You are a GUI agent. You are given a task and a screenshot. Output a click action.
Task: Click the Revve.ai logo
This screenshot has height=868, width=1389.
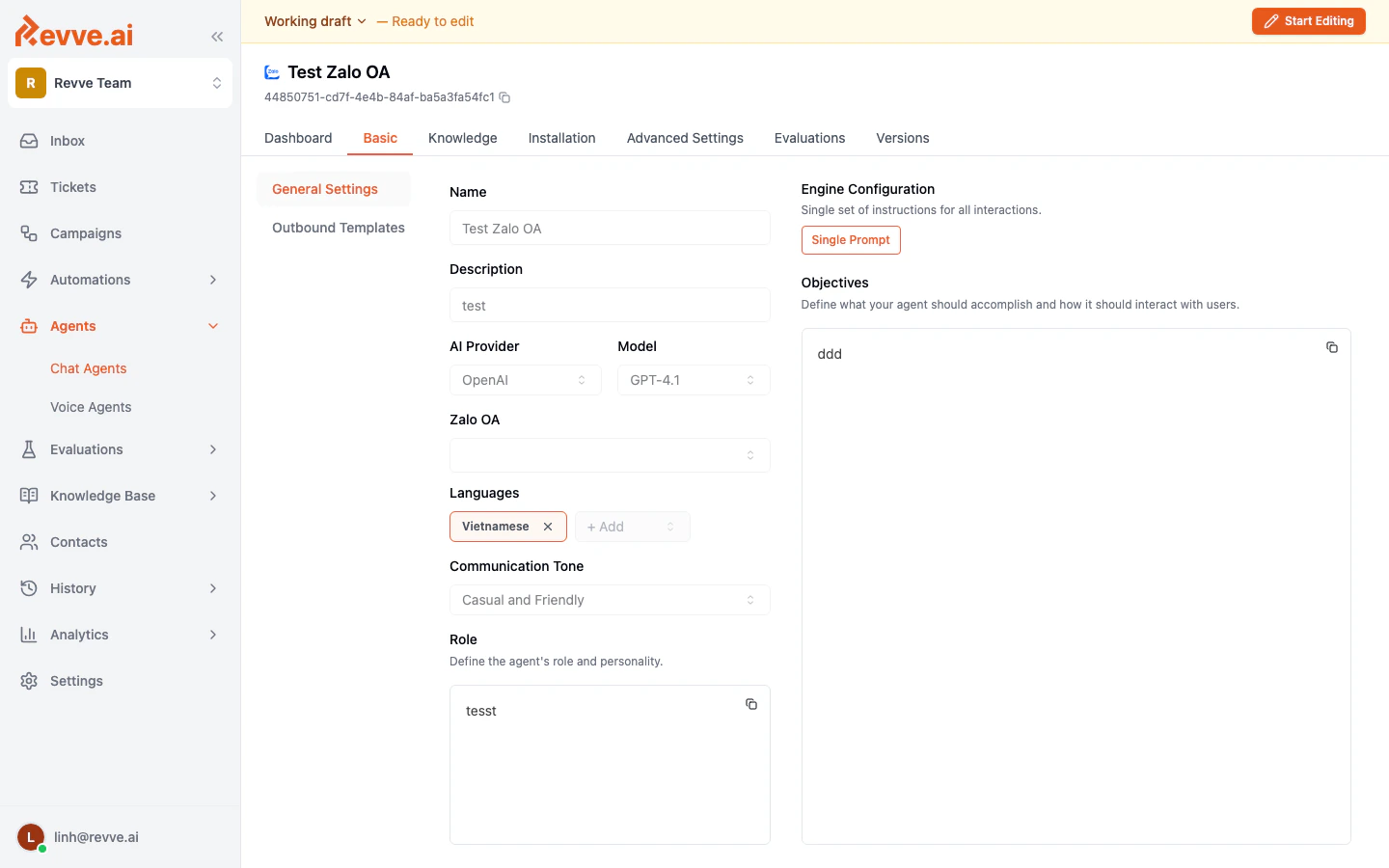coord(73,32)
